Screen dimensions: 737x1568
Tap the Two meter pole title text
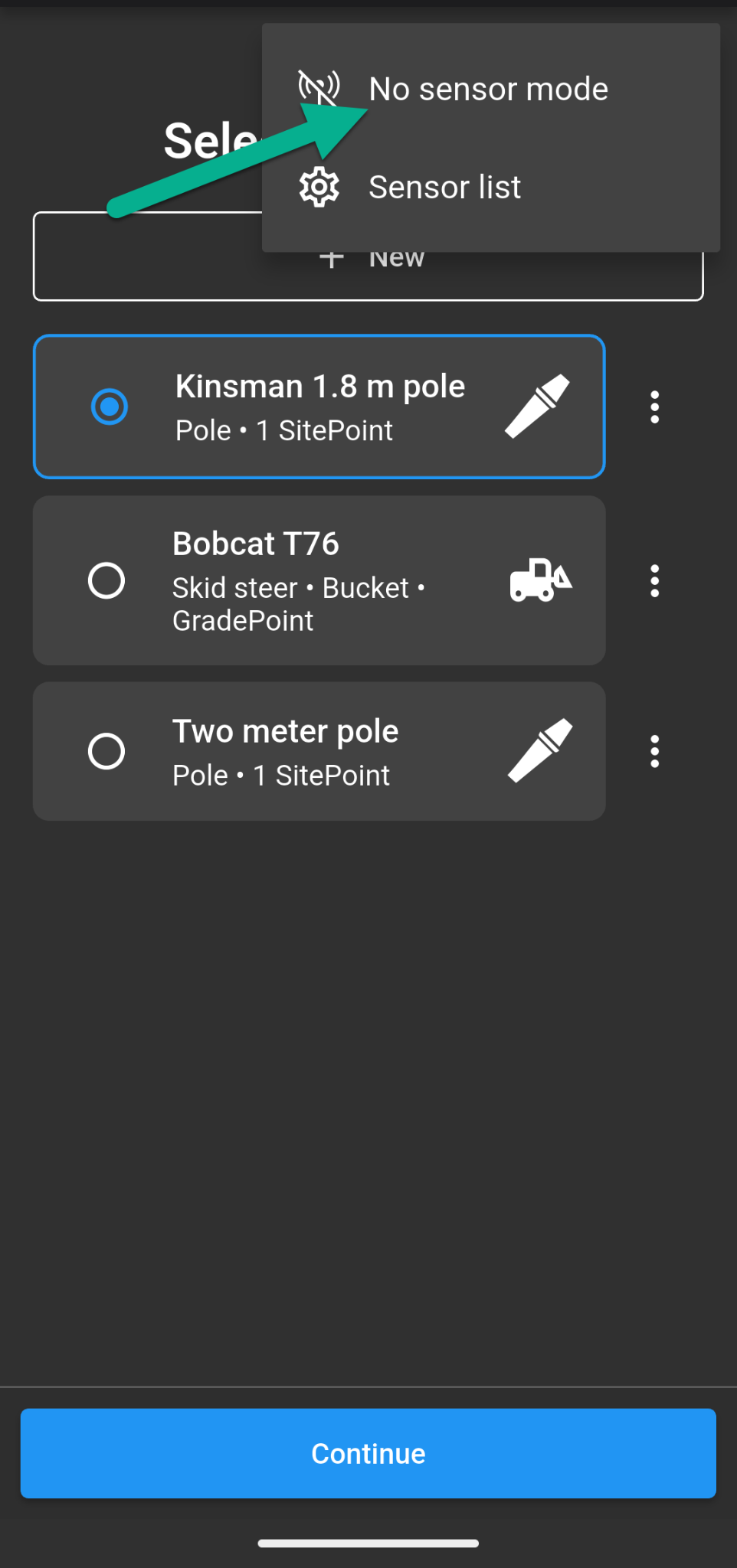click(286, 731)
